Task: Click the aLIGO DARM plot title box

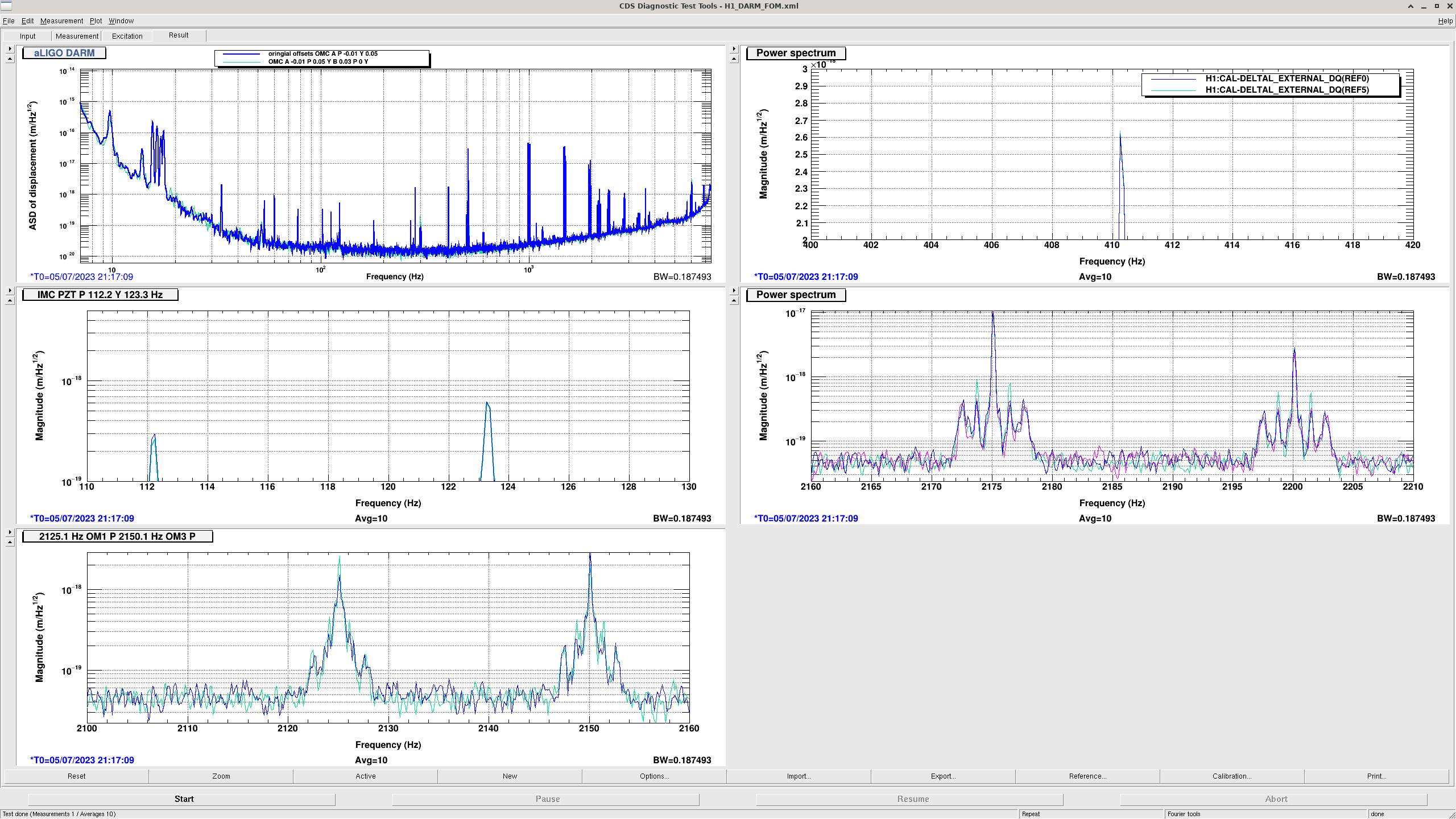Action: pyautogui.click(x=64, y=53)
